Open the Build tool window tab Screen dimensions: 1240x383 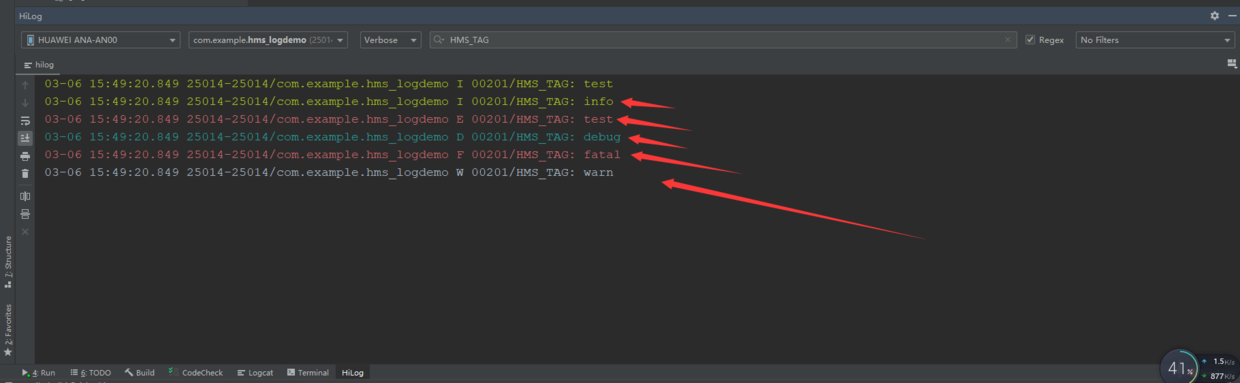click(x=140, y=373)
